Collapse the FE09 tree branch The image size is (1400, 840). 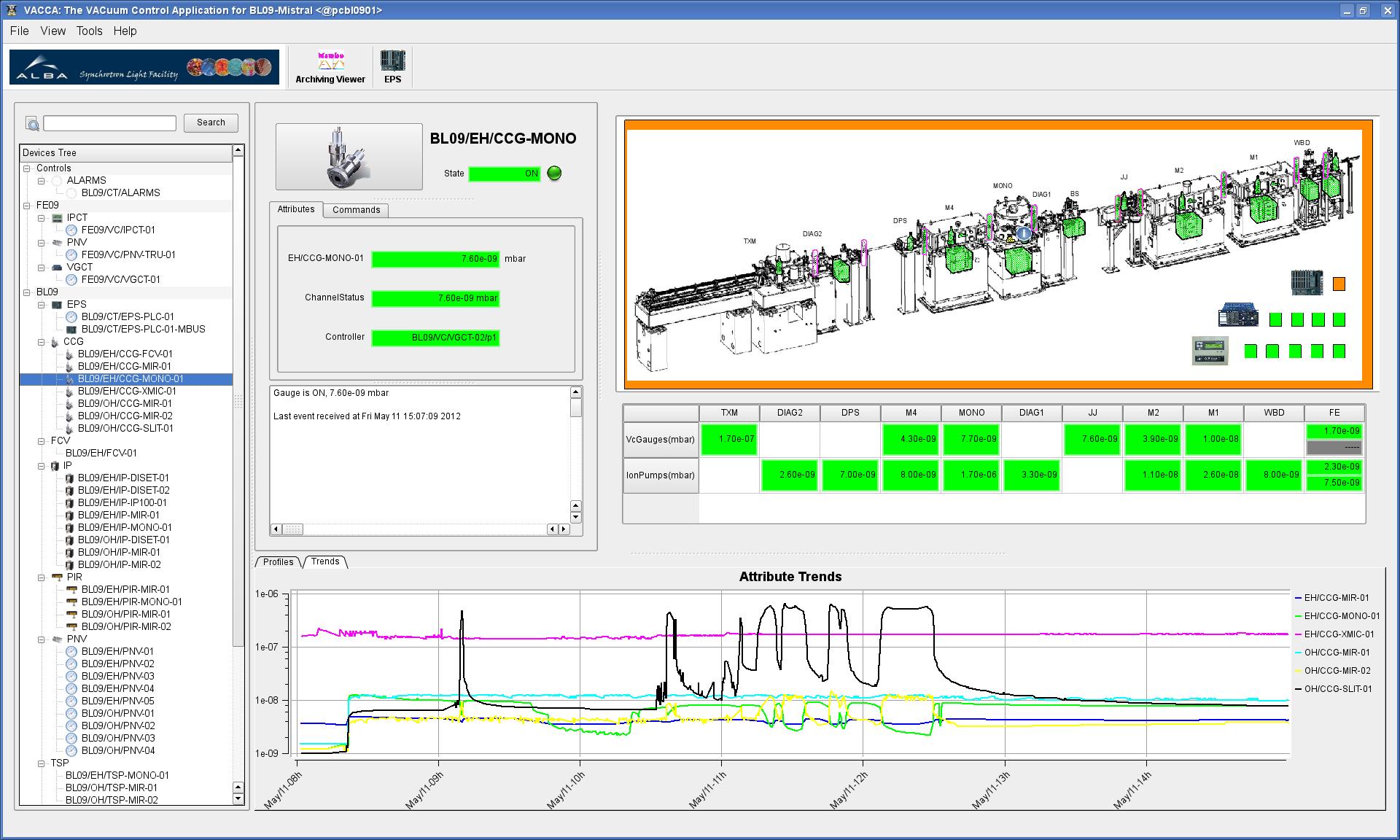point(27,206)
